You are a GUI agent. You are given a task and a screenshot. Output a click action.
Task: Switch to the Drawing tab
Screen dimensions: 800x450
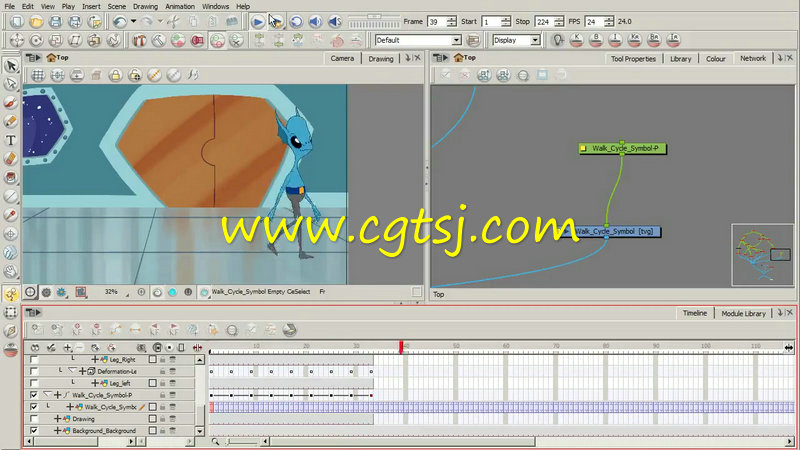pos(381,59)
